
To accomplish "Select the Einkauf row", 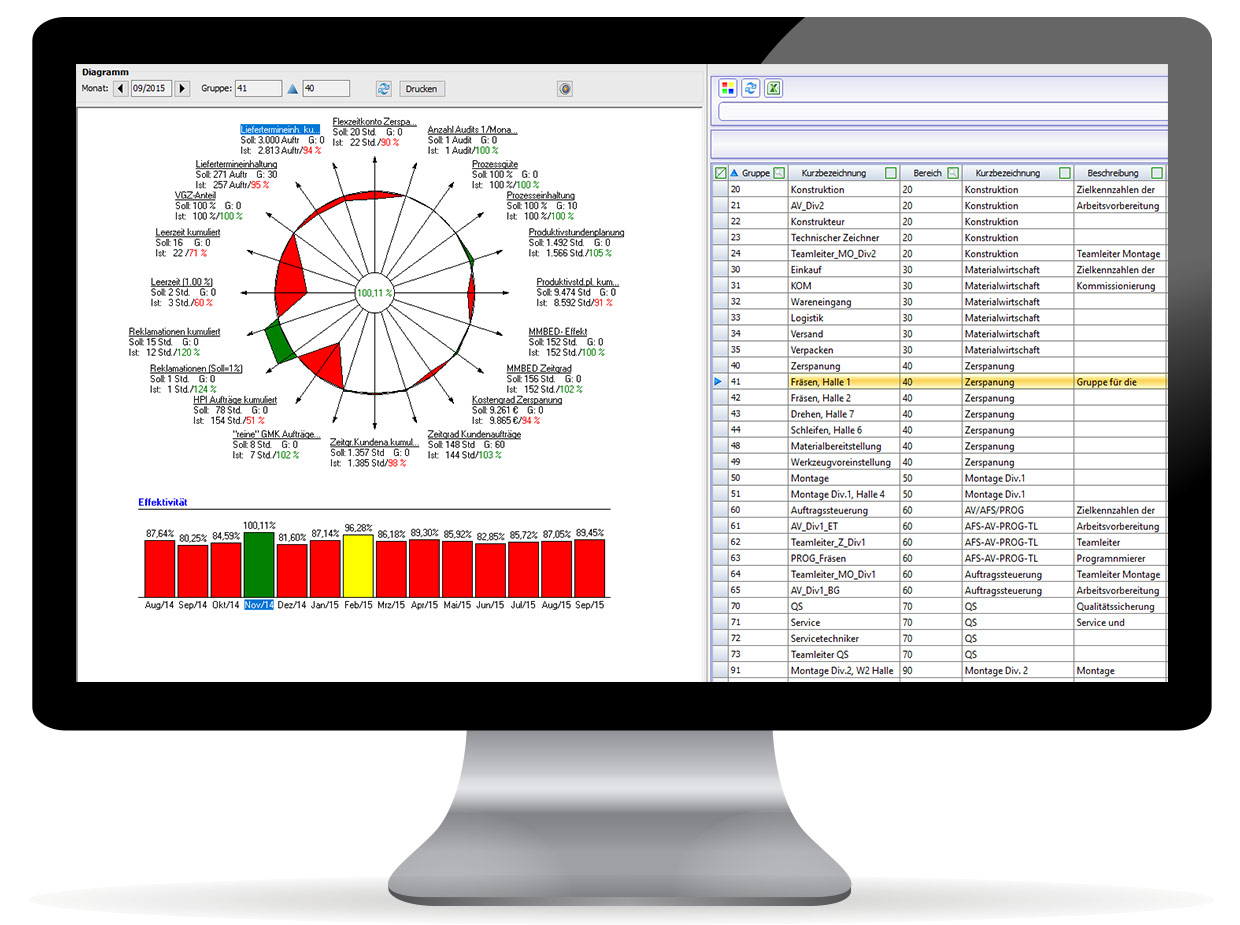I will [x=940, y=270].
